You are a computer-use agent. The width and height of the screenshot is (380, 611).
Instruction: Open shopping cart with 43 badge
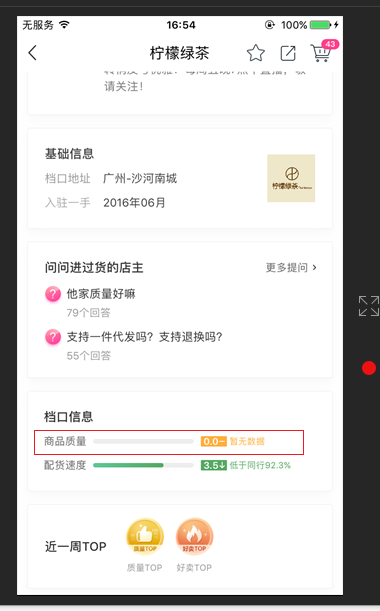[323, 52]
